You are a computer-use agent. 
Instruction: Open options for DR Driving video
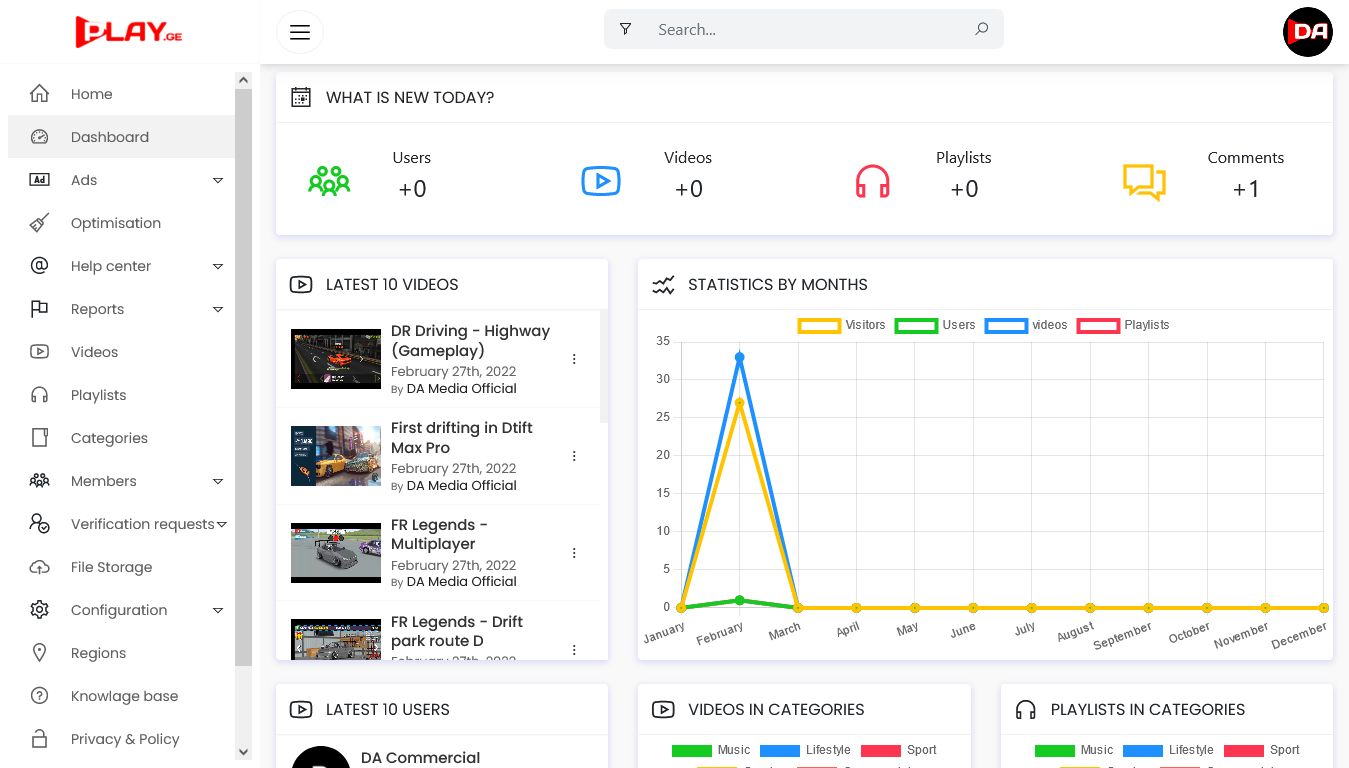point(574,359)
